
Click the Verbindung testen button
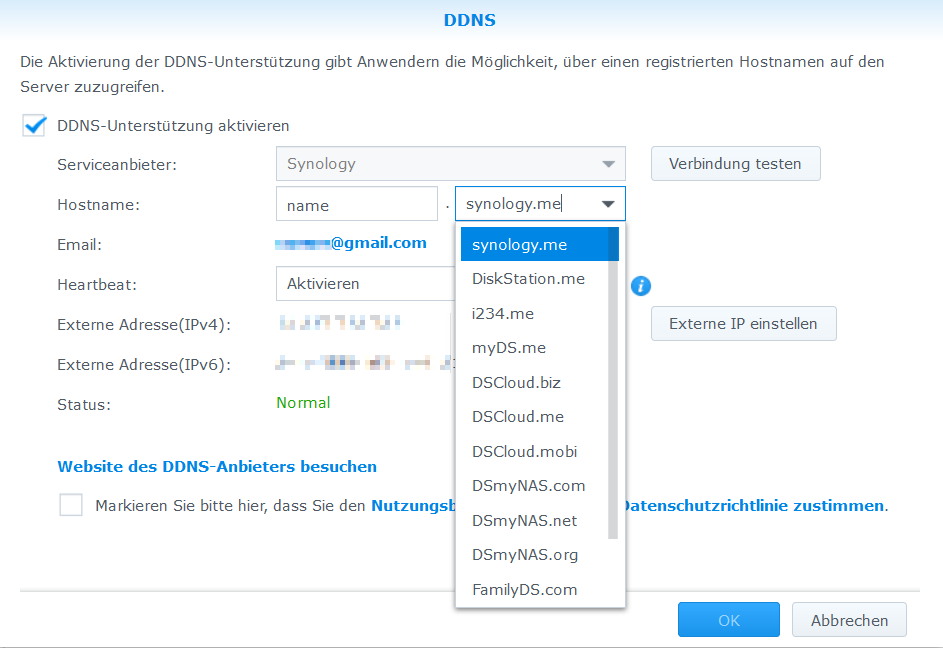[736, 164]
